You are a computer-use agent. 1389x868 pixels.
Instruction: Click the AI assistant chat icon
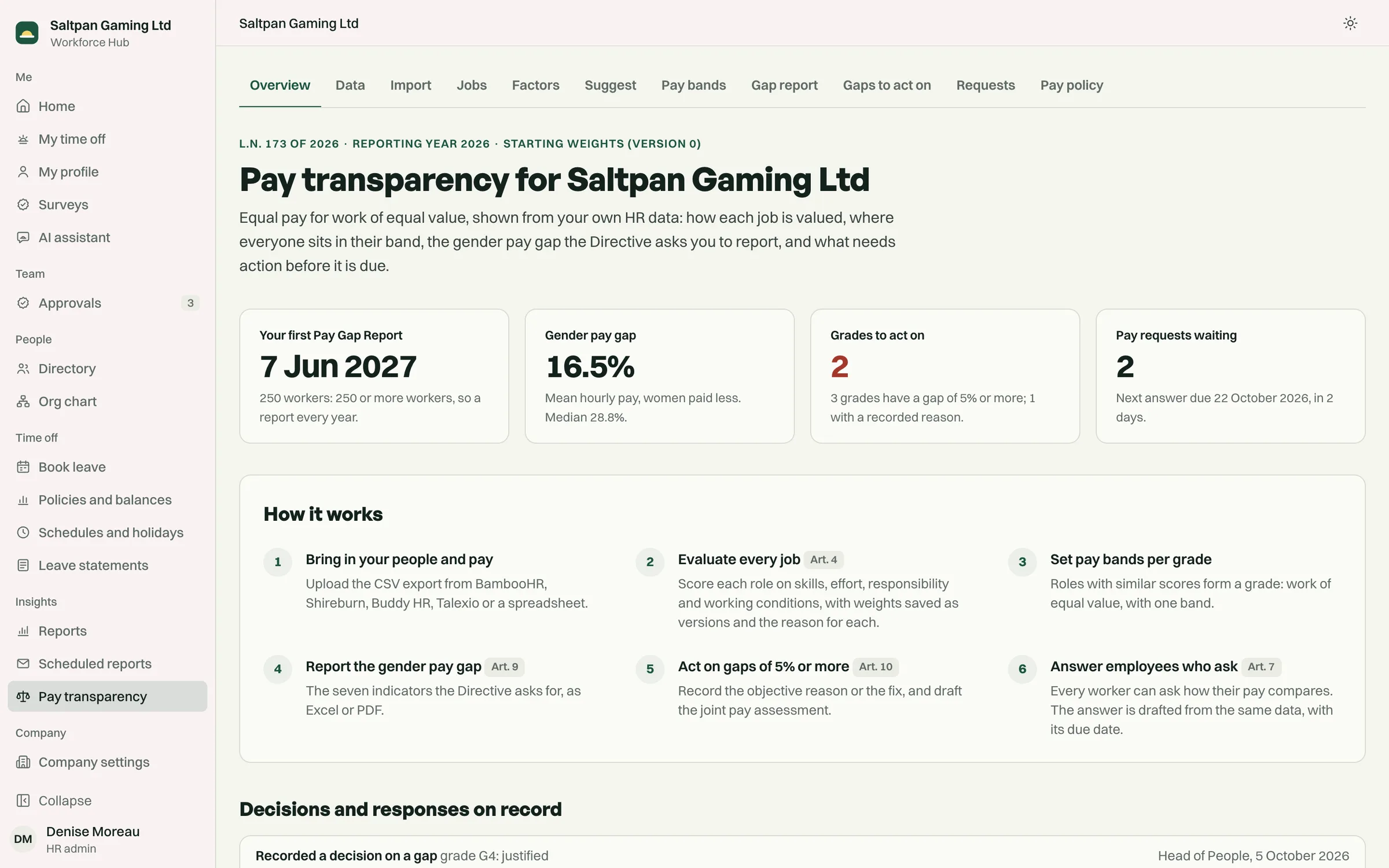pyautogui.click(x=23, y=238)
